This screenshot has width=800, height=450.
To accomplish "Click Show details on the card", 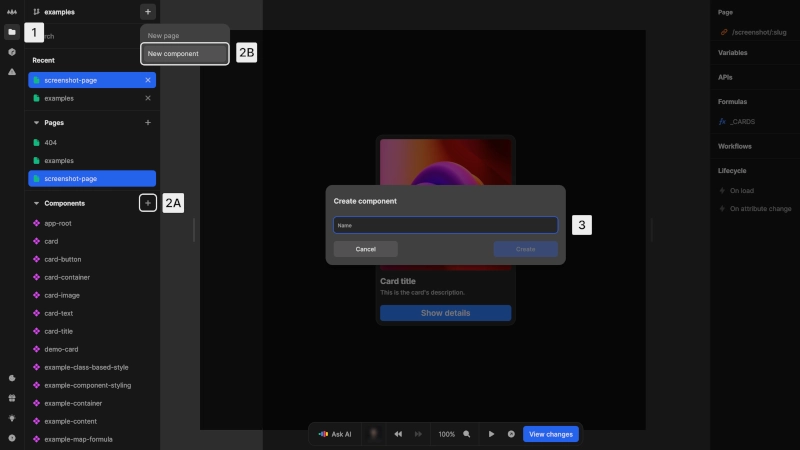I will tap(445, 313).
